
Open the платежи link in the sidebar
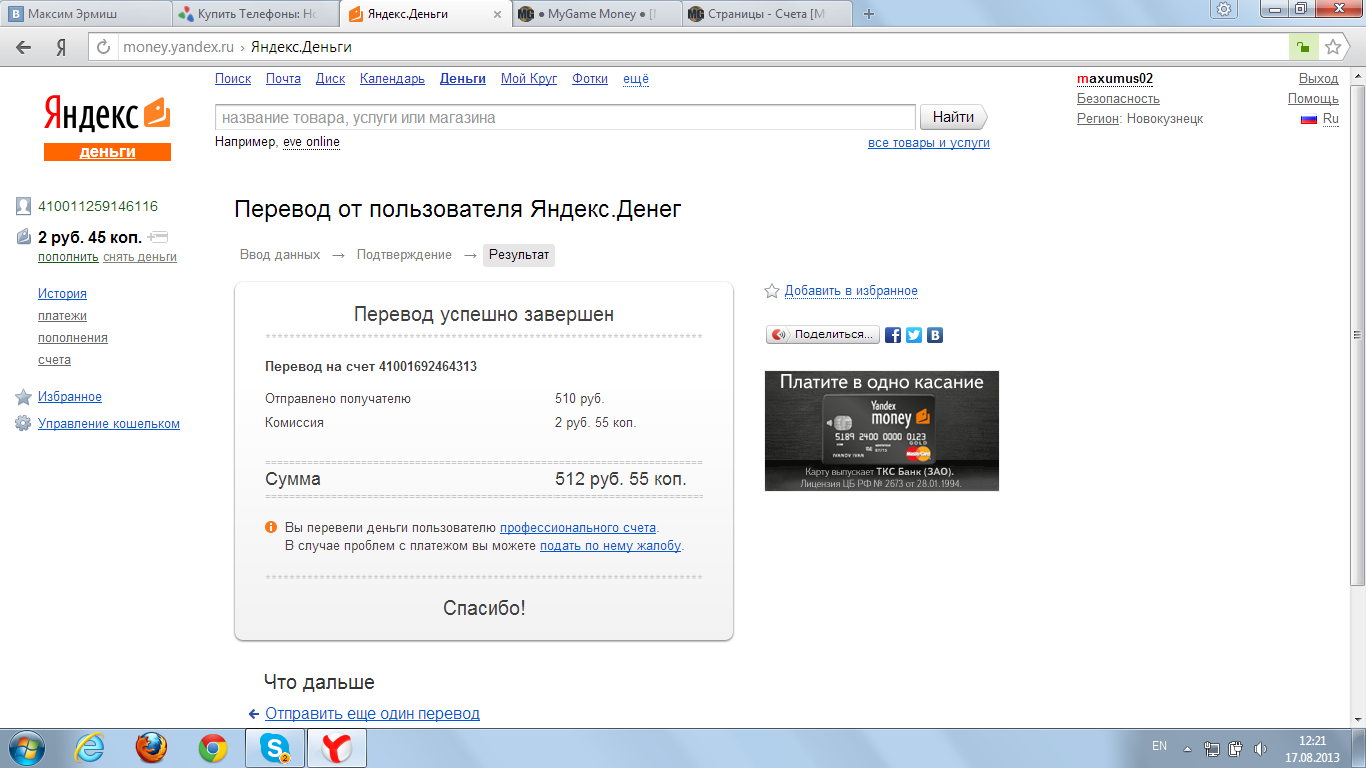click(x=62, y=316)
